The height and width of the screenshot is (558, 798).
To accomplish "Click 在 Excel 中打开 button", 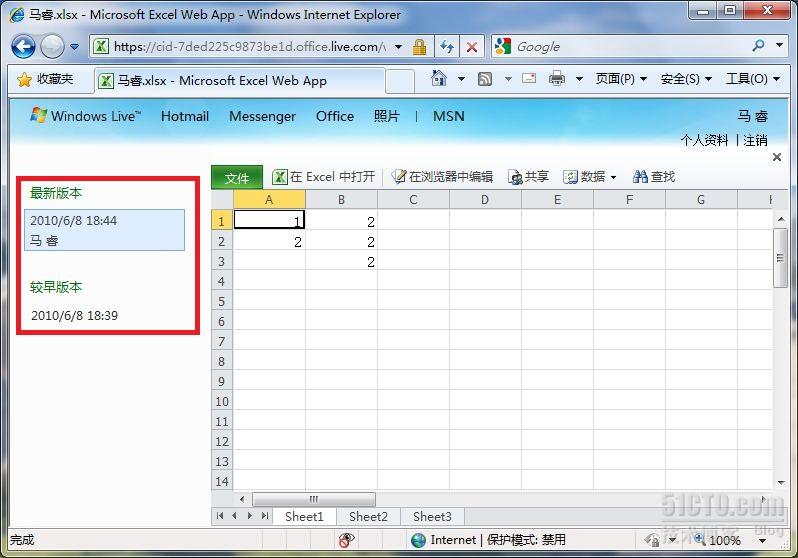I will [324, 177].
